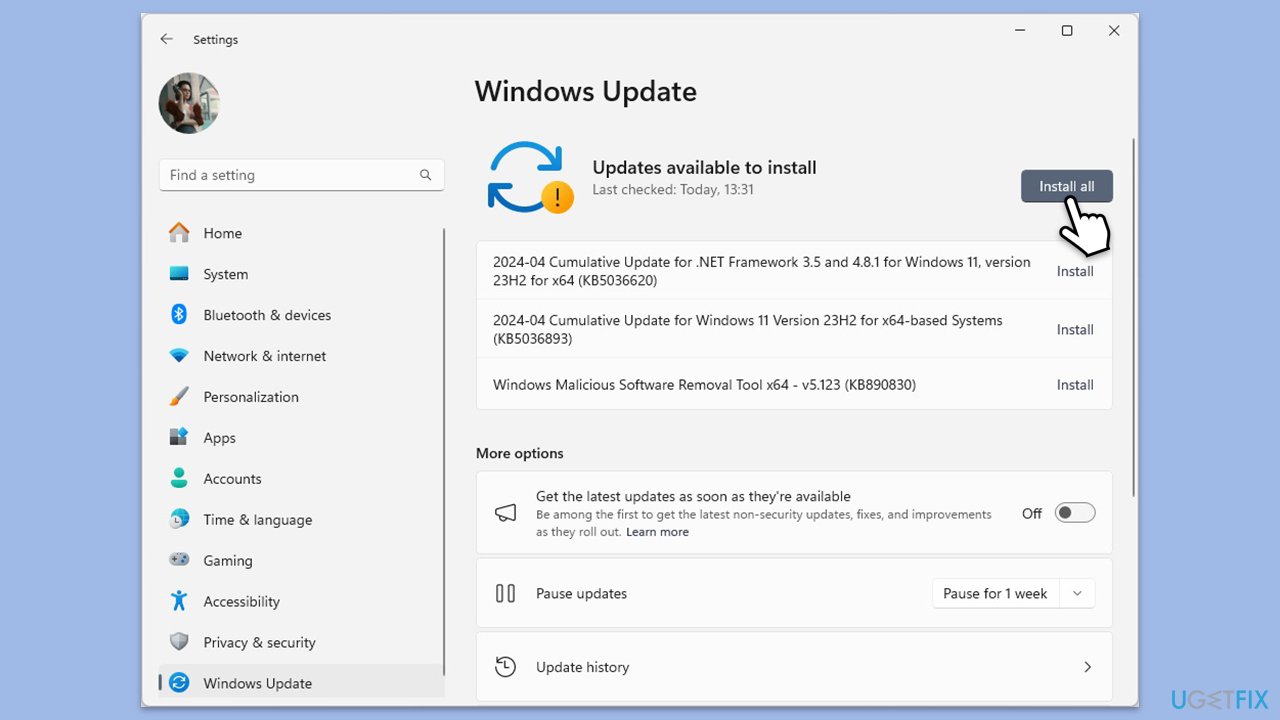This screenshot has width=1280, height=720.
Task: Select the Network & internet wifi icon
Action: (179, 356)
